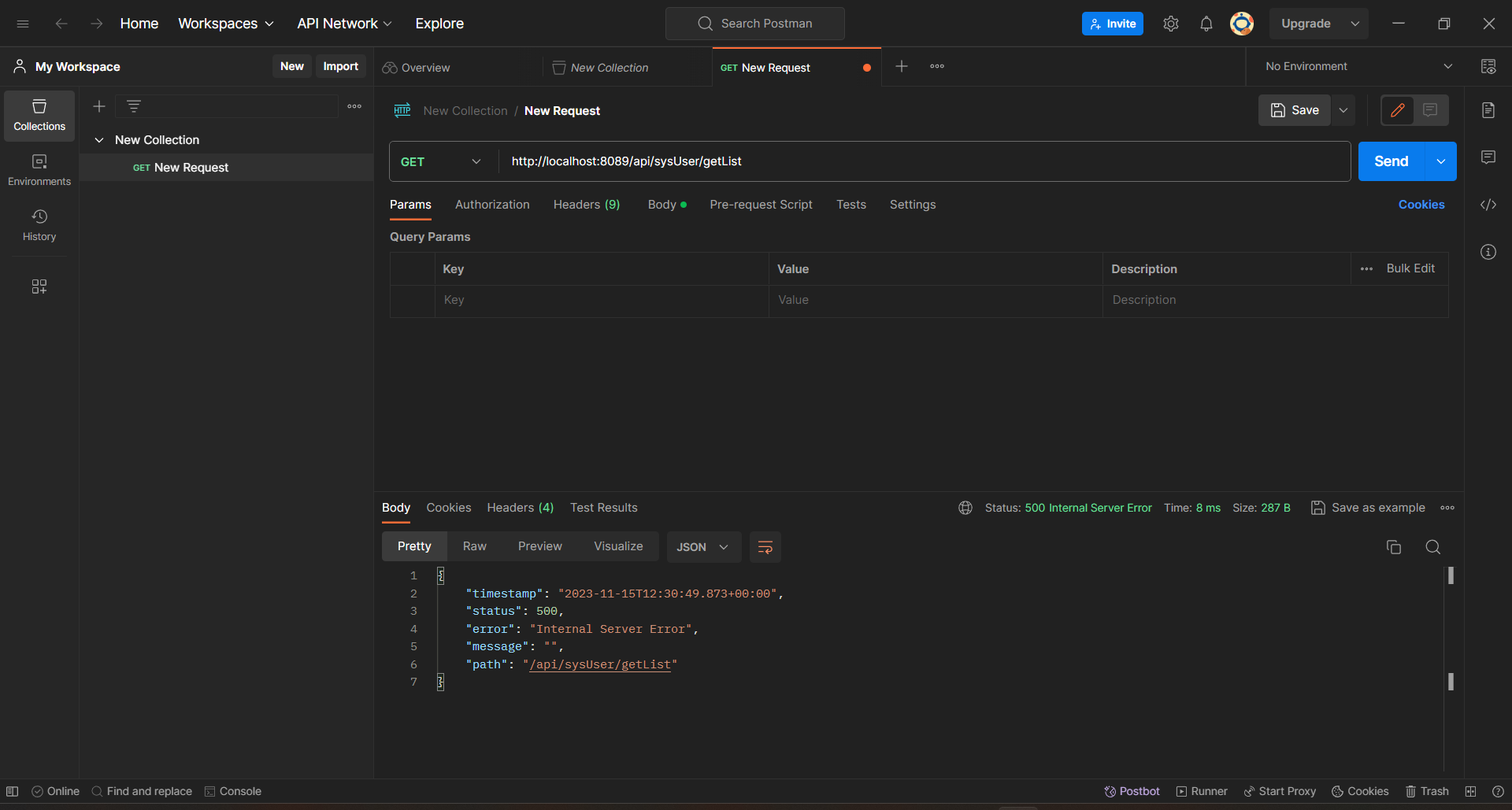The height and width of the screenshot is (810, 1512).
Task: Open the notifications bell
Action: 1206,24
